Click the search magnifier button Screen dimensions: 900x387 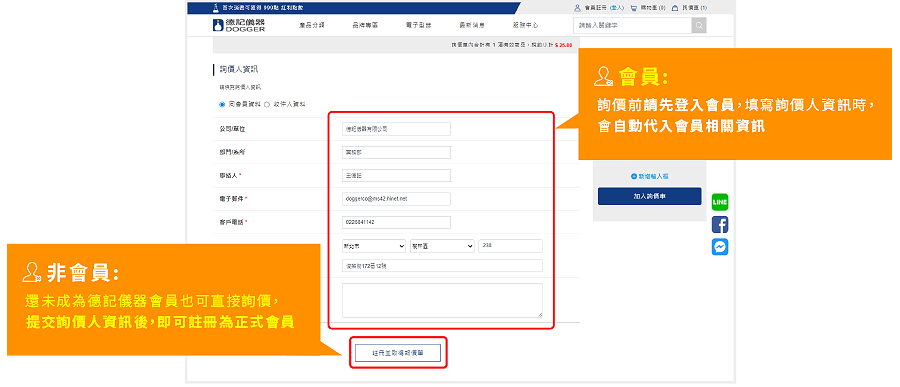(x=699, y=25)
